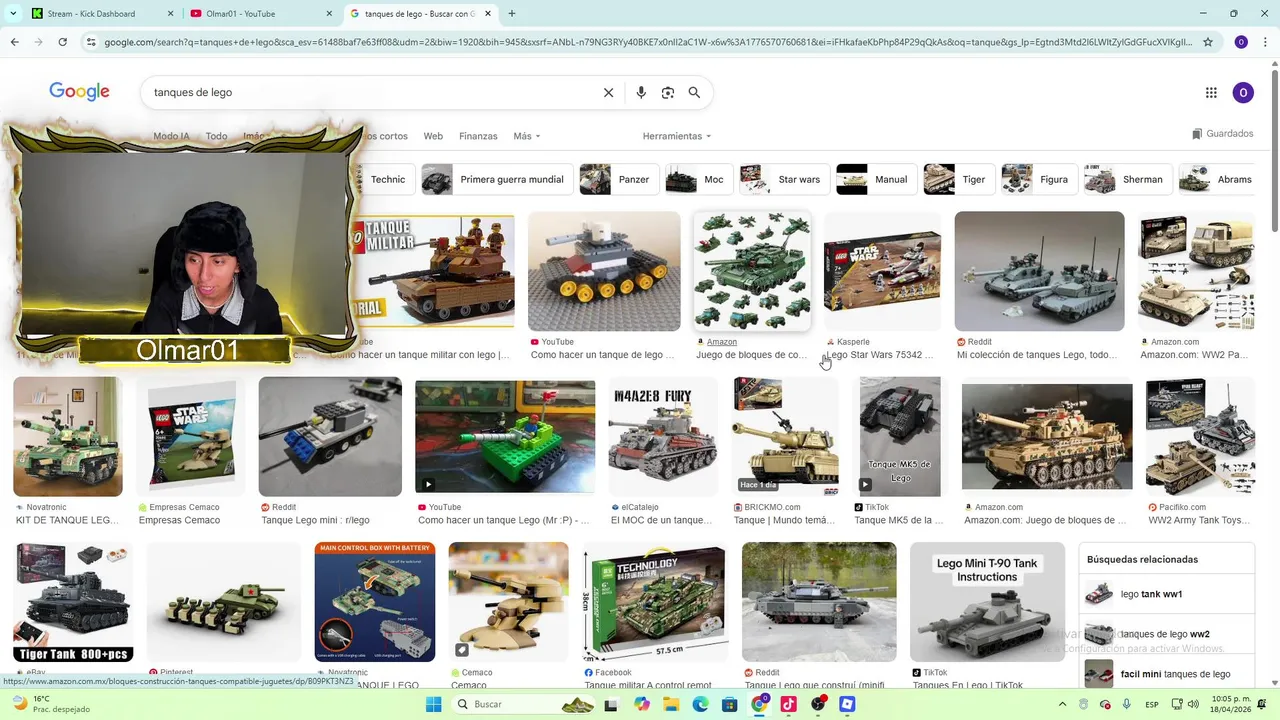Screen dimensions: 1280x720
Task: Filter images by Technic chip
Action: pos(387,179)
